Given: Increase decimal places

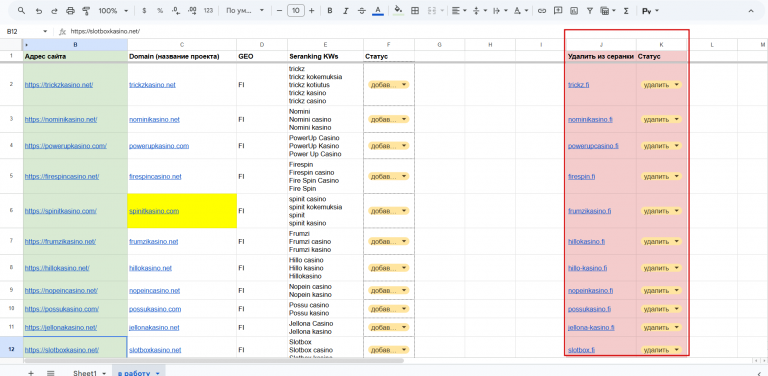Looking at the screenshot, I should [192, 11].
